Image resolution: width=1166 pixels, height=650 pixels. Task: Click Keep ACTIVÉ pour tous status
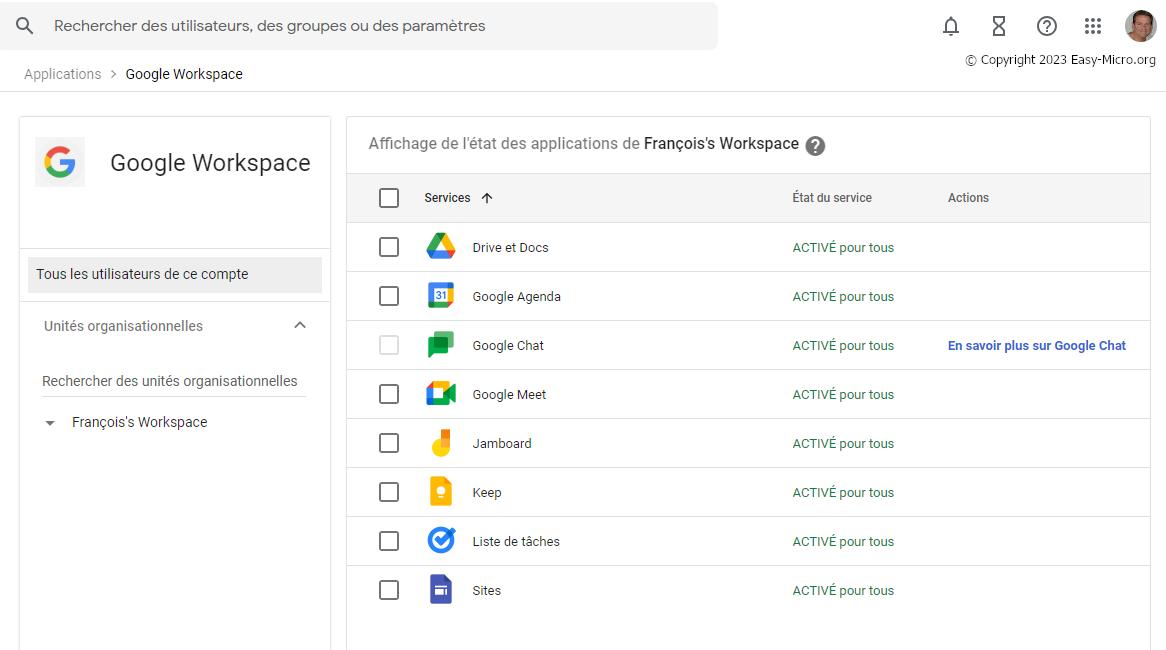click(x=843, y=493)
